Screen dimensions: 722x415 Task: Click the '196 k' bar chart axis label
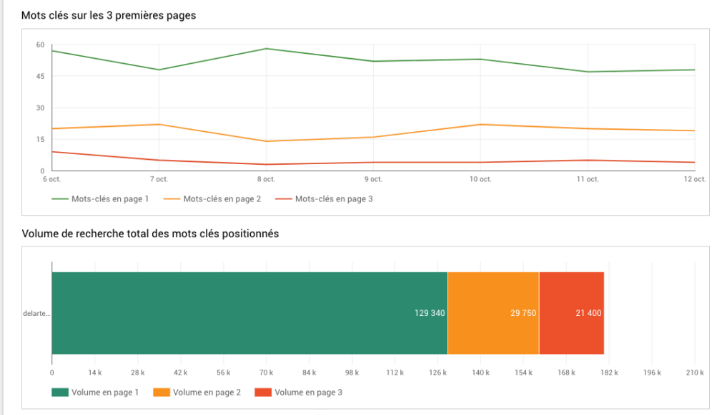pos(652,373)
